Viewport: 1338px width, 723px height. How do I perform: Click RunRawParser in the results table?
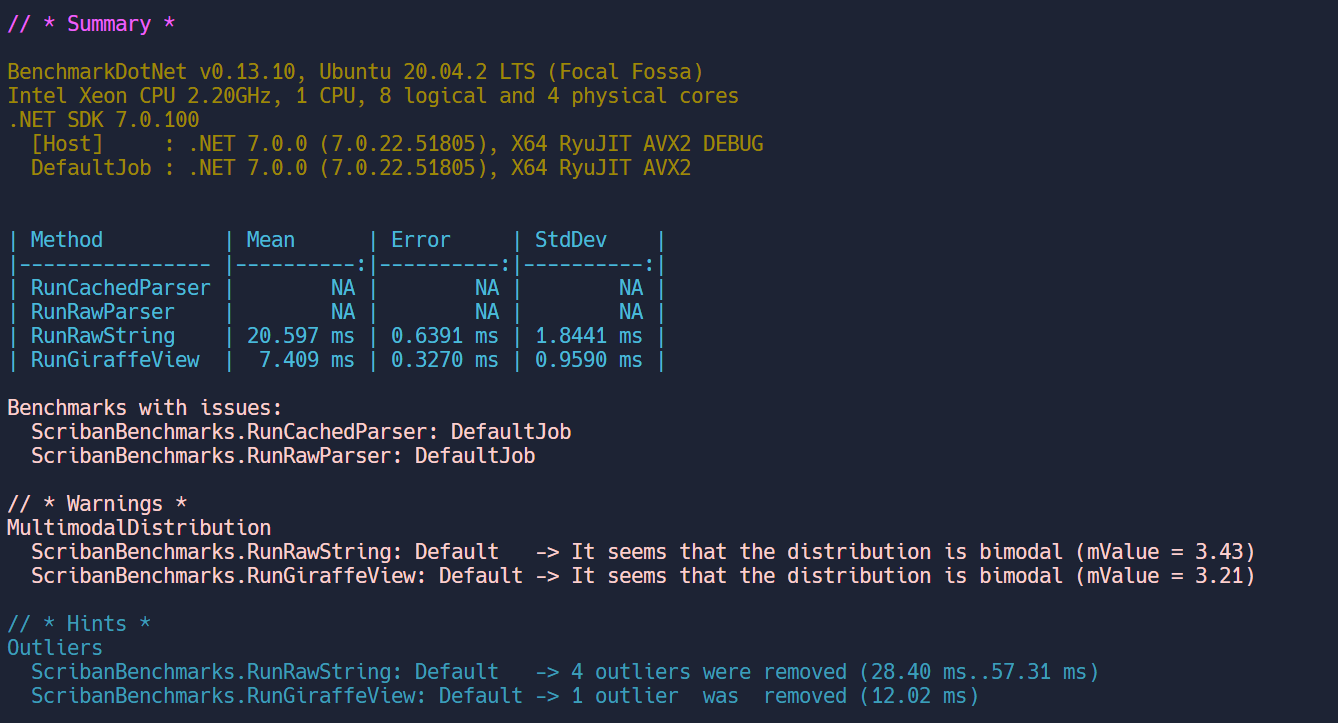pyautogui.click(x=102, y=312)
